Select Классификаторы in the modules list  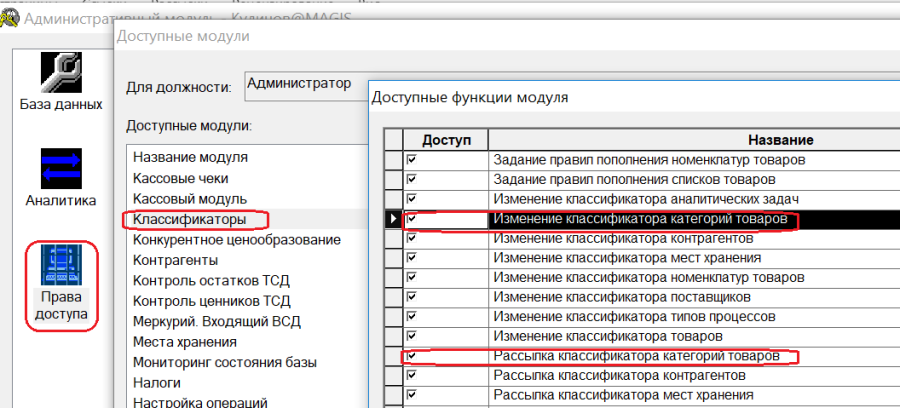pos(189,219)
